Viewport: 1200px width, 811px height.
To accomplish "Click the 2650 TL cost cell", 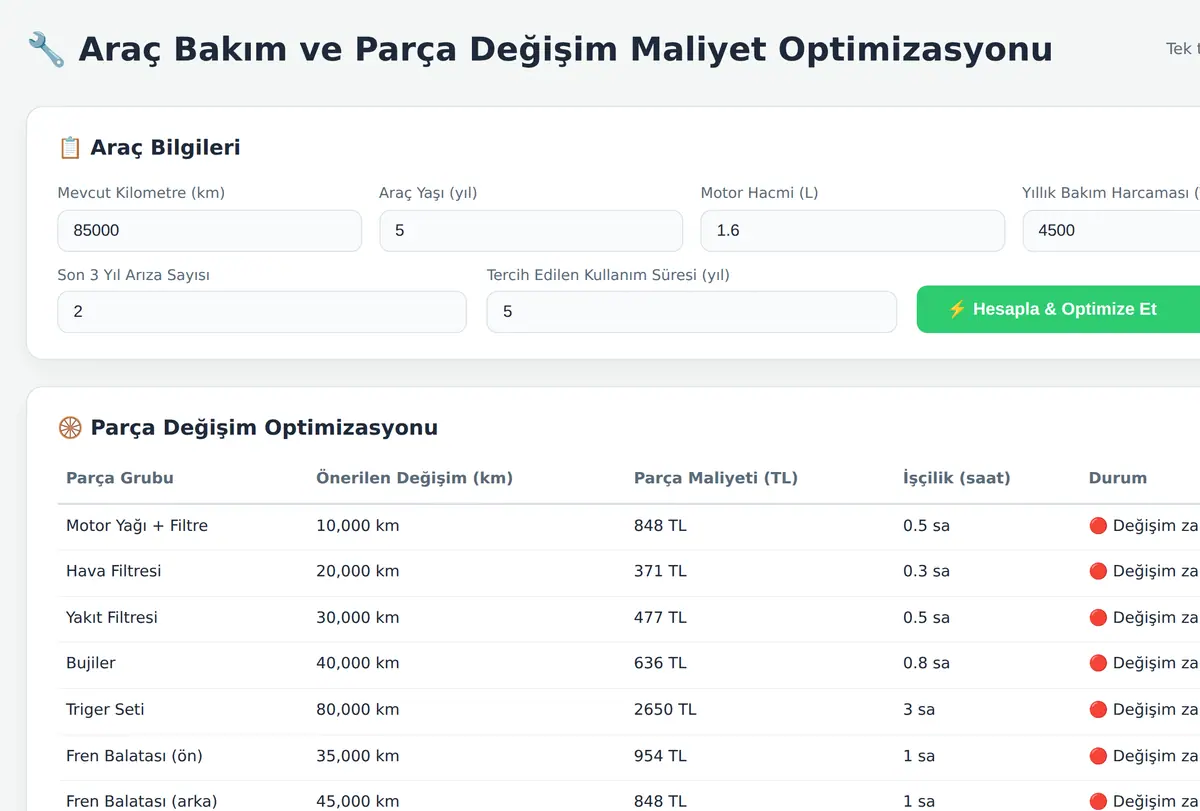I will (x=665, y=710).
